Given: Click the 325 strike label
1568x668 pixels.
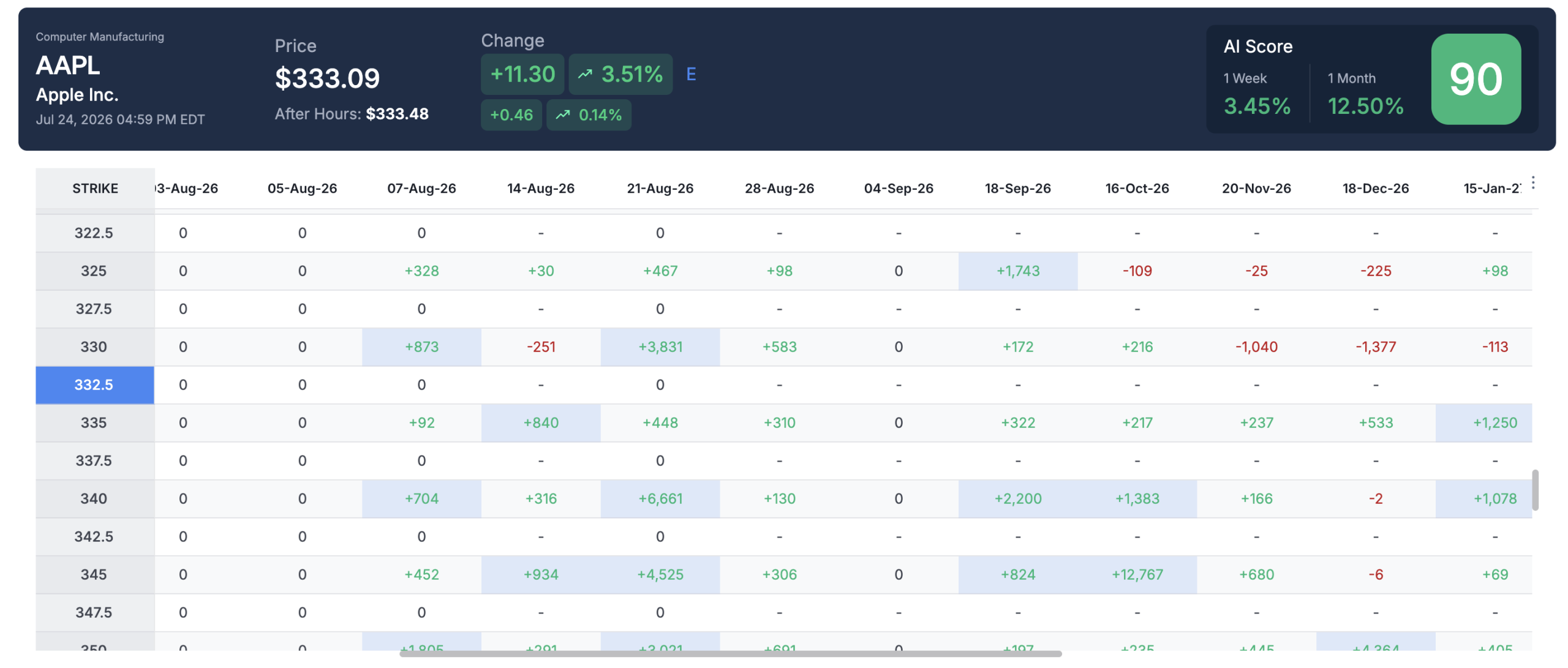Looking at the screenshot, I should (94, 271).
